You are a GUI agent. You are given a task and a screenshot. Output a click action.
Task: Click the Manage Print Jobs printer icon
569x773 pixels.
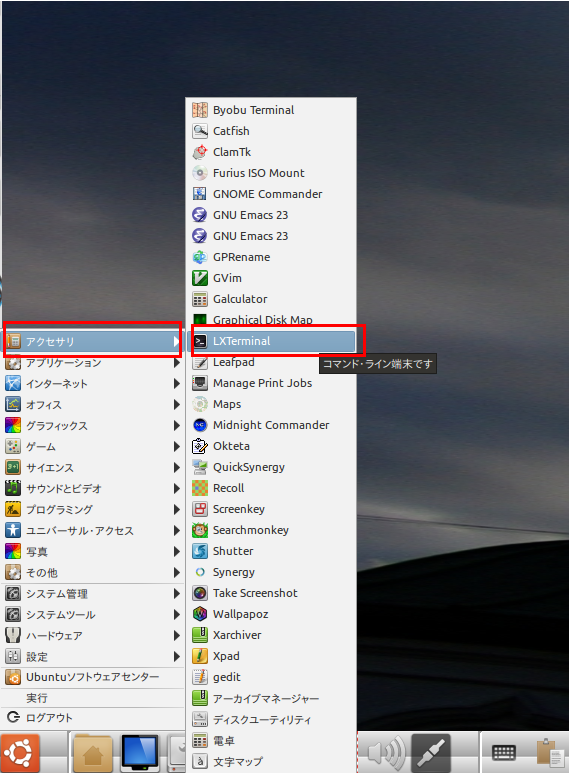[x=200, y=383]
